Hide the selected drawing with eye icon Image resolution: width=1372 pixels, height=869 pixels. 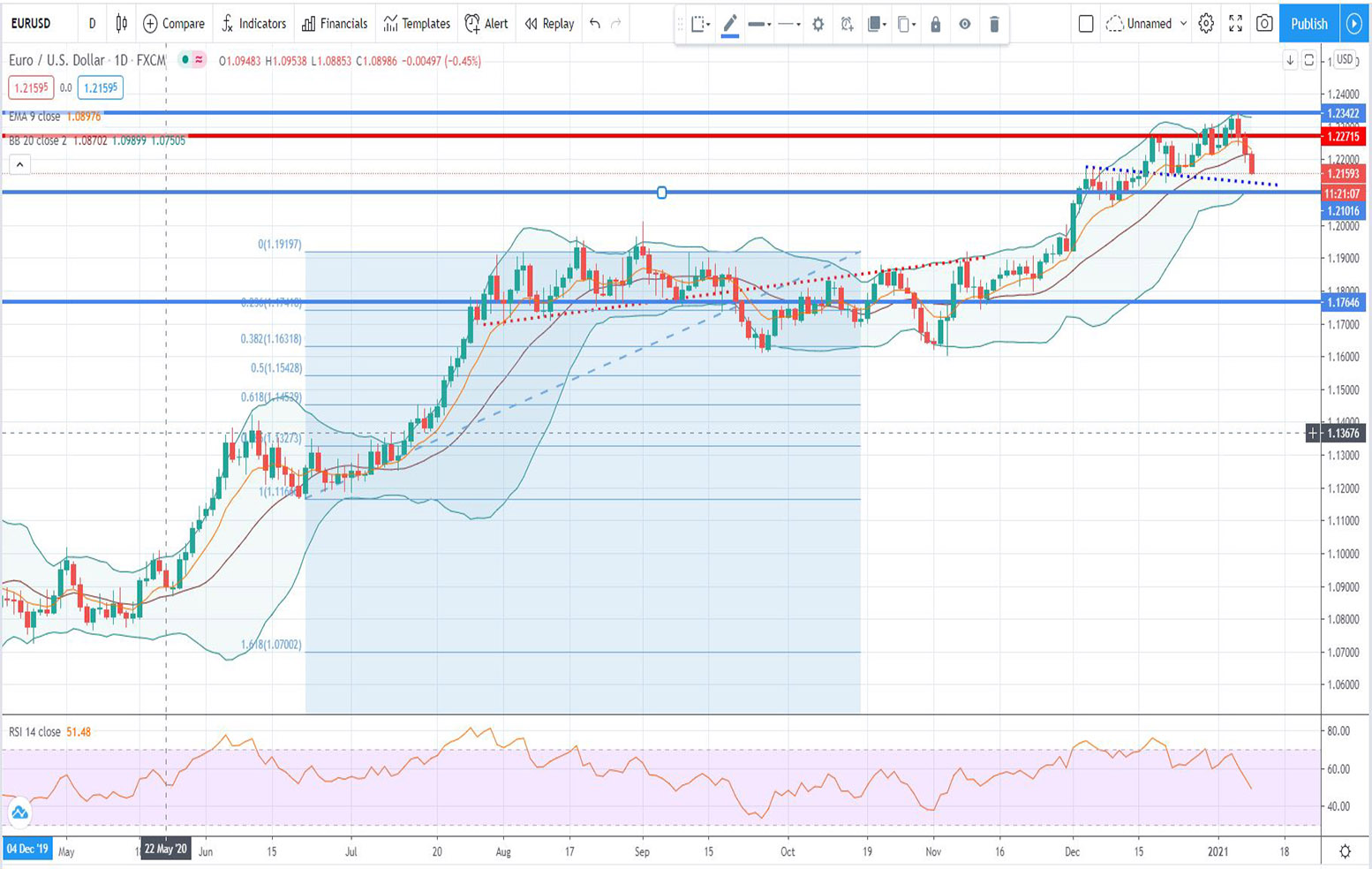click(965, 25)
